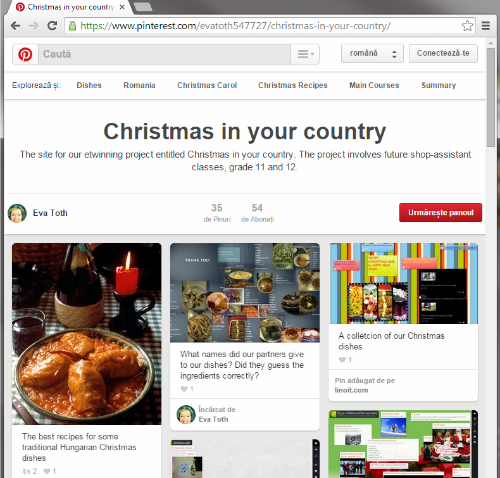Reload the page with refresh icon

click(x=52, y=26)
